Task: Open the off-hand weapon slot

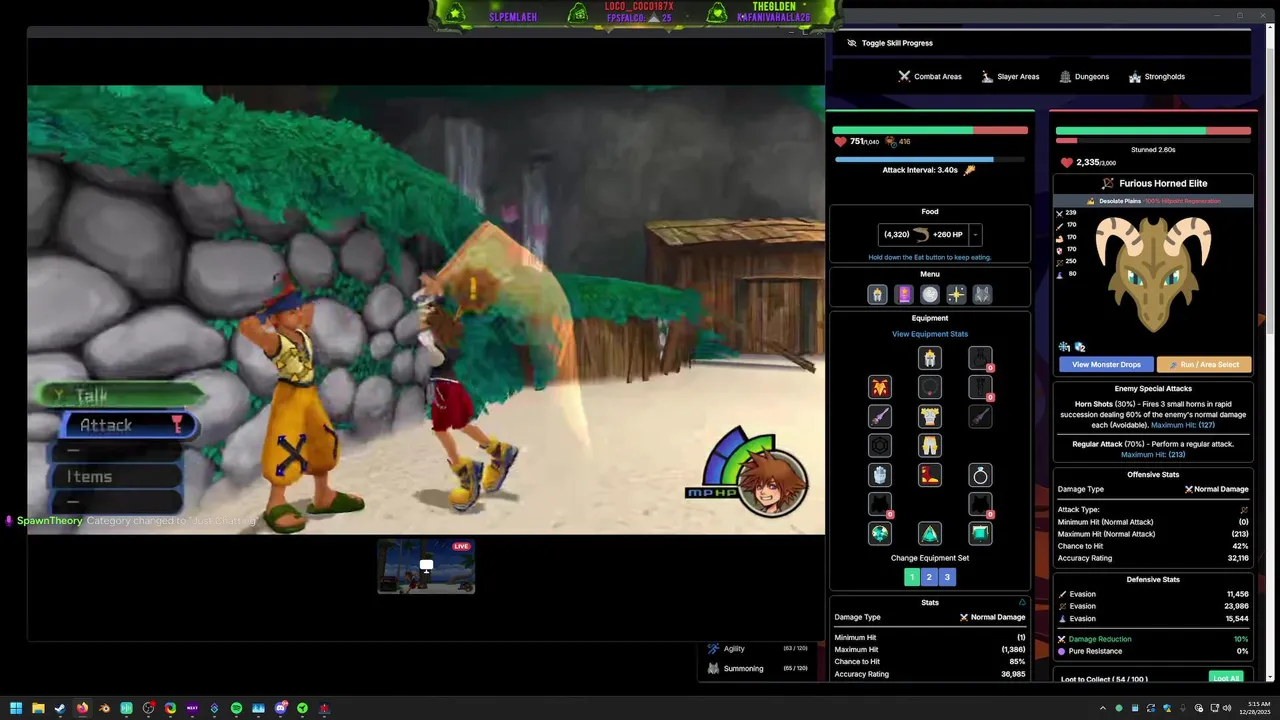Action: [x=980, y=416]
